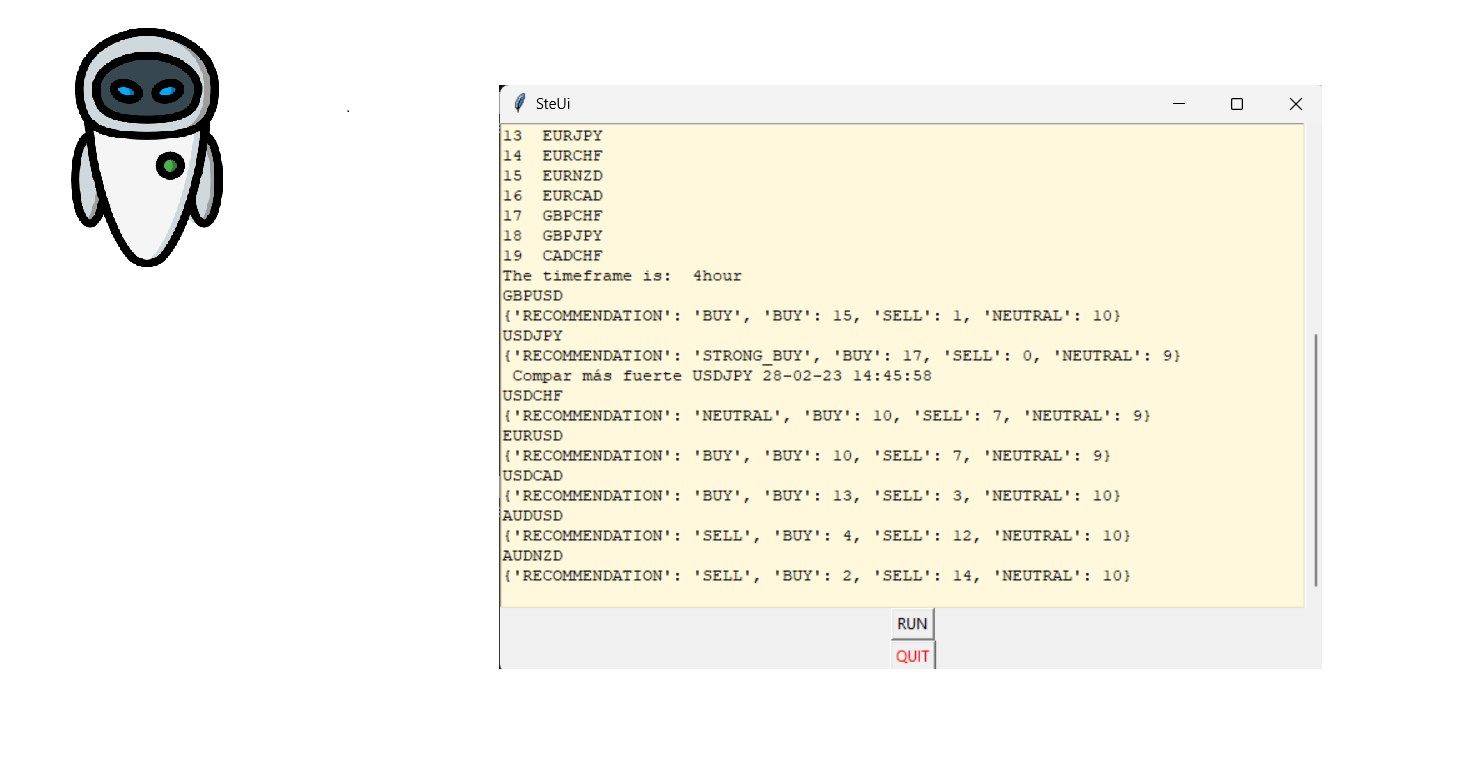This screenshot has width=1471, height=782.
Task: Click the vertical scrollbar thumb in output area
Action: click(x=1315, y=460)
